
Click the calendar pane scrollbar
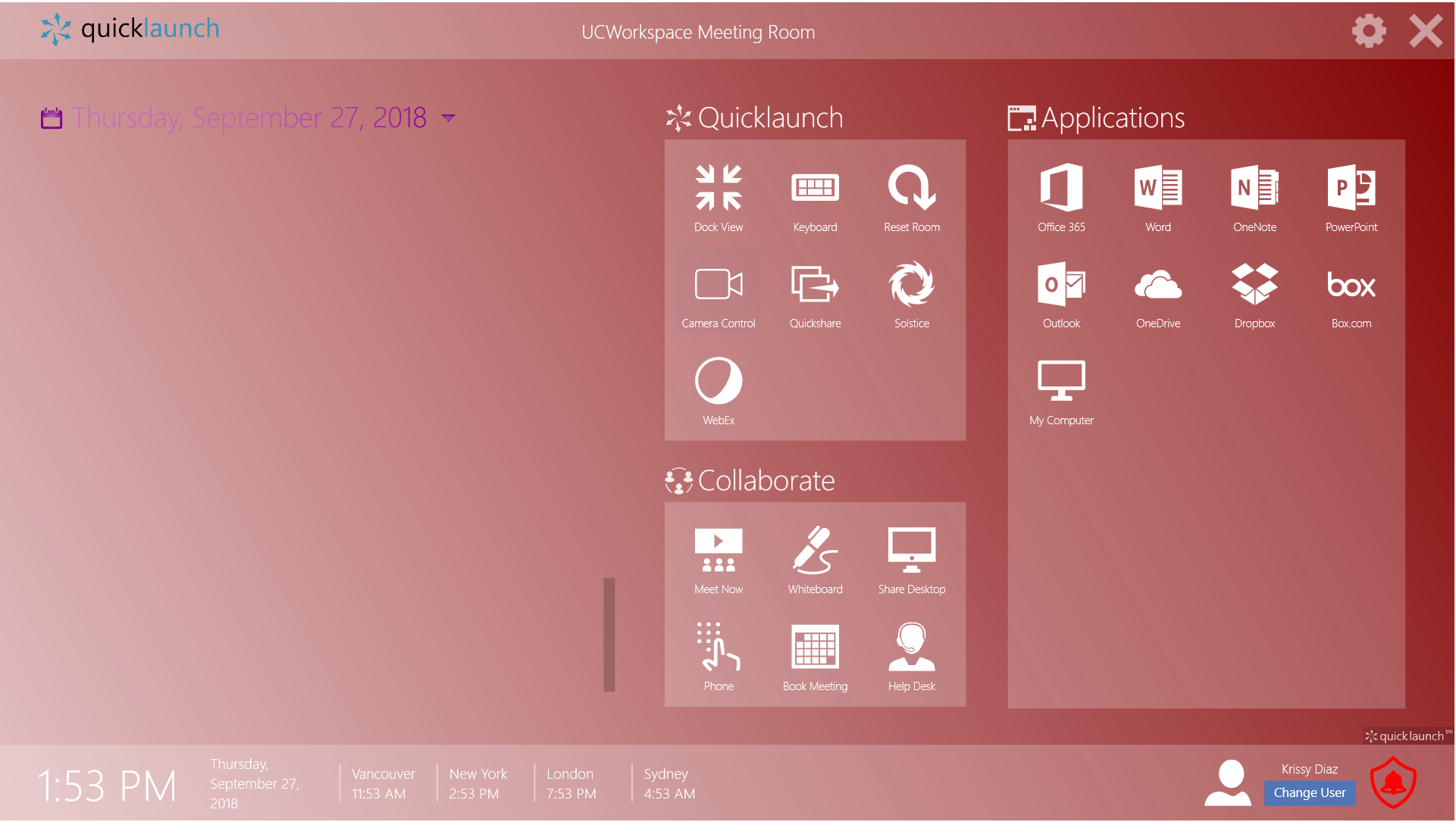click(609, 635)
